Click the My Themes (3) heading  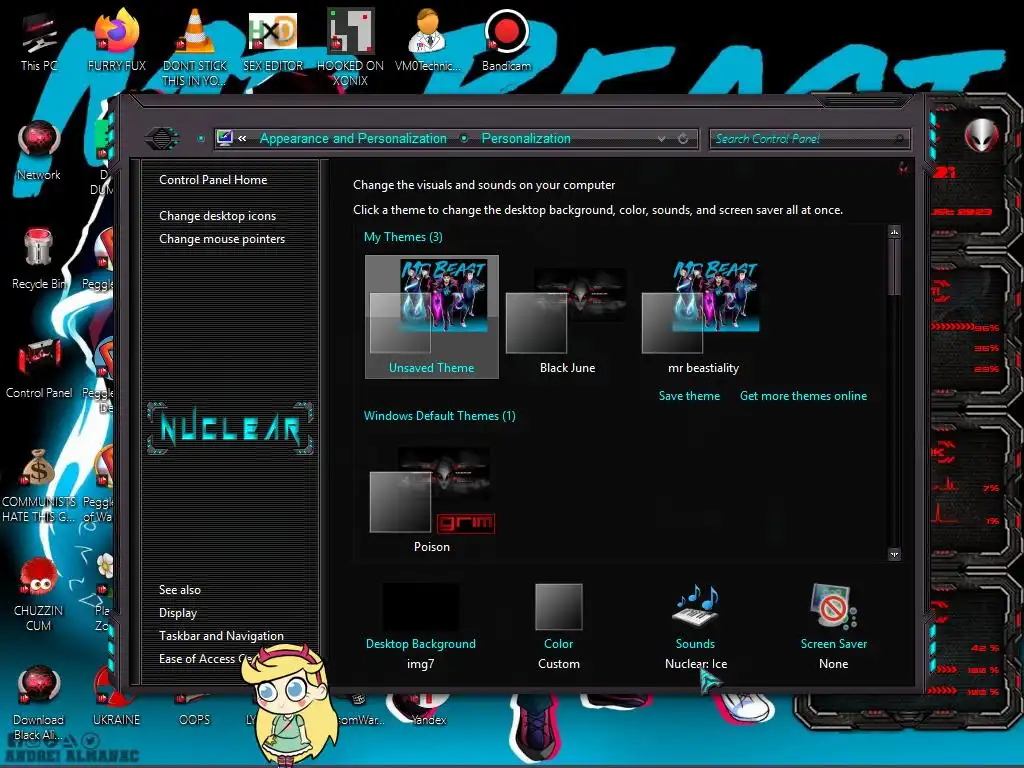tap(403, 237)
